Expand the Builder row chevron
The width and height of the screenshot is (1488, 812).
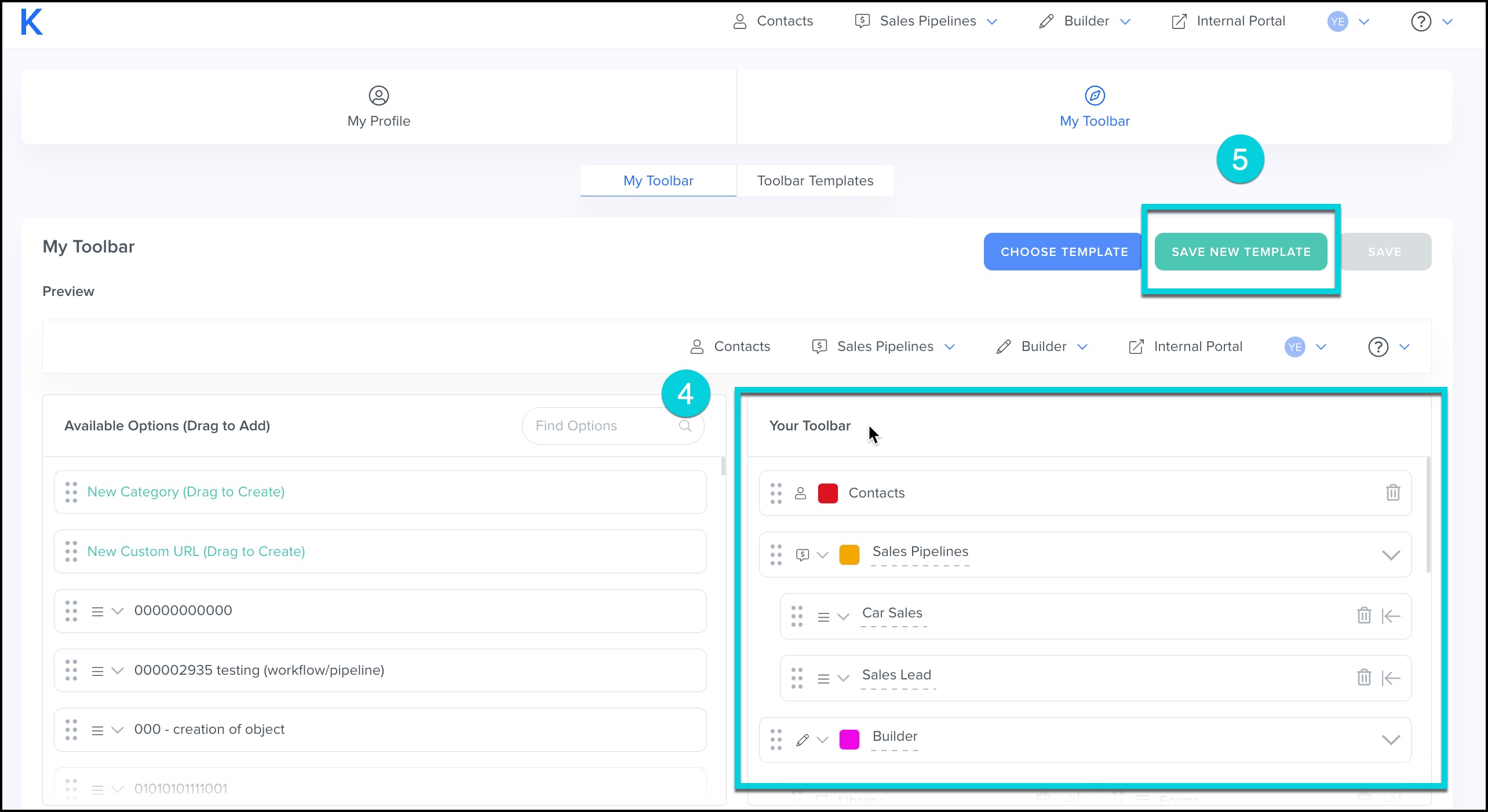[x=1391, y=740]
